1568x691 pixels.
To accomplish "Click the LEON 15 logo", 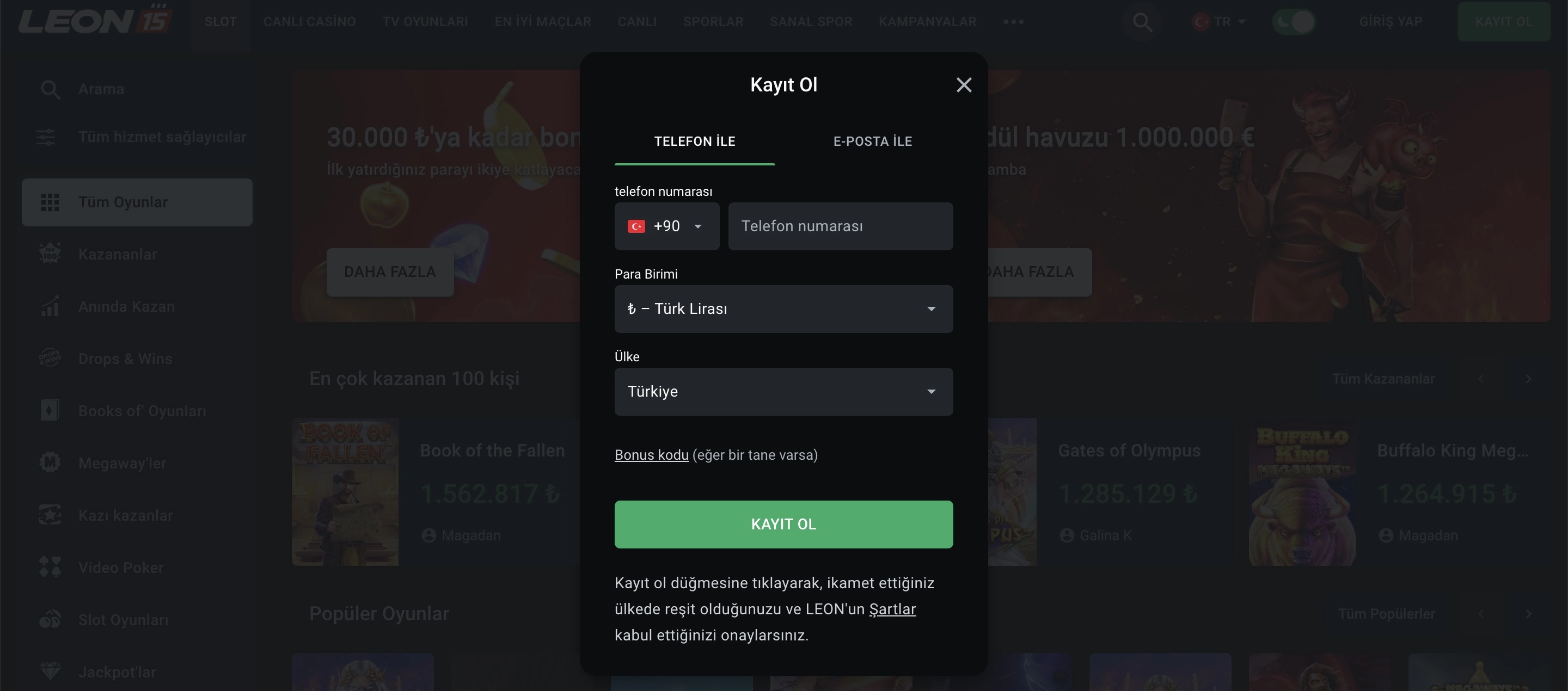I will click(x=96, y=20).
